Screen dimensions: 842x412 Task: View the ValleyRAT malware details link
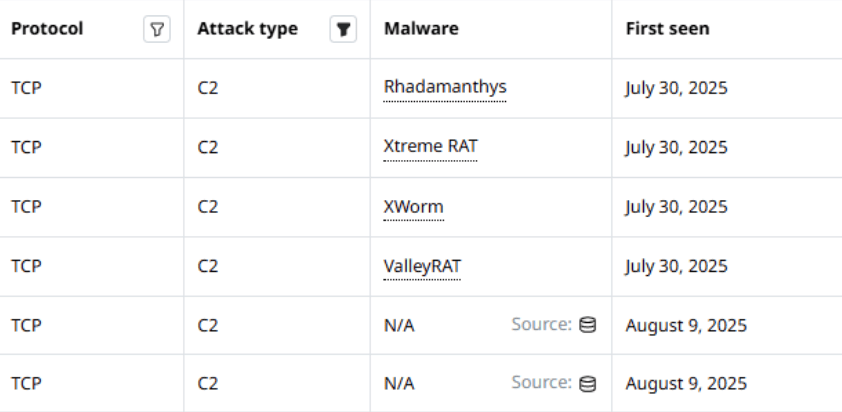click(422, 266)
